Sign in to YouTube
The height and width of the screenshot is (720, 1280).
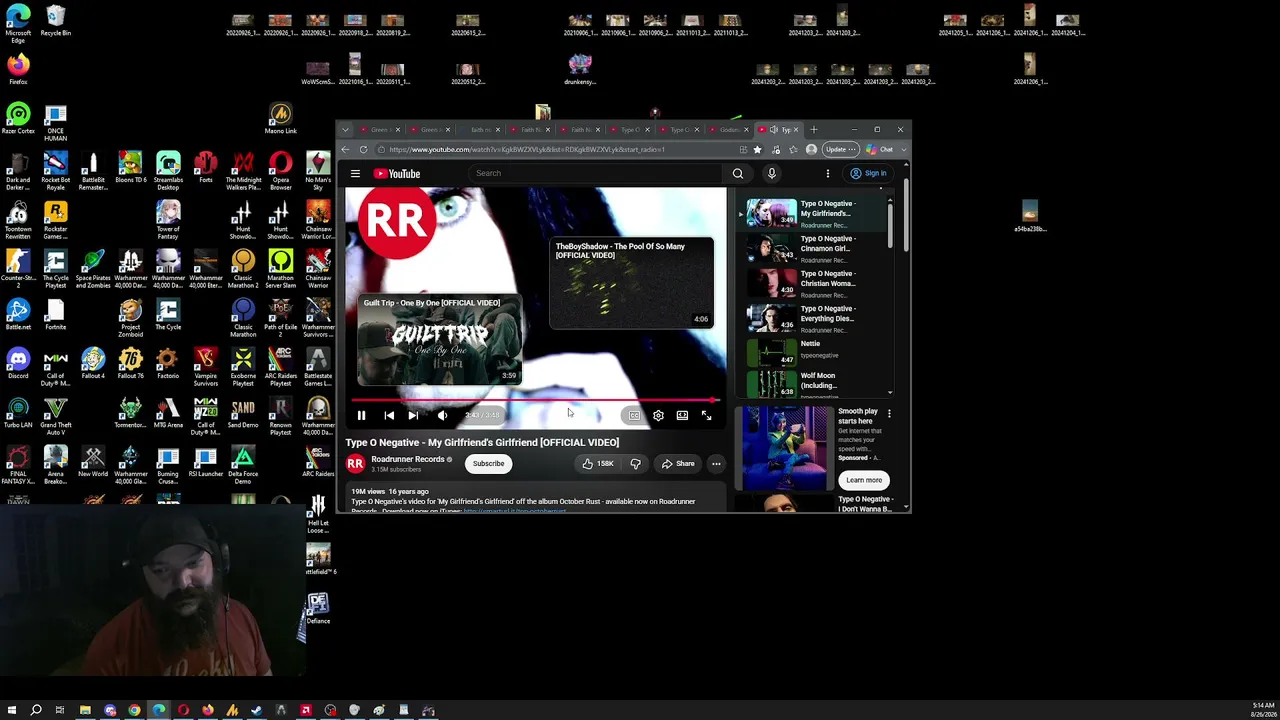point(868,173)
